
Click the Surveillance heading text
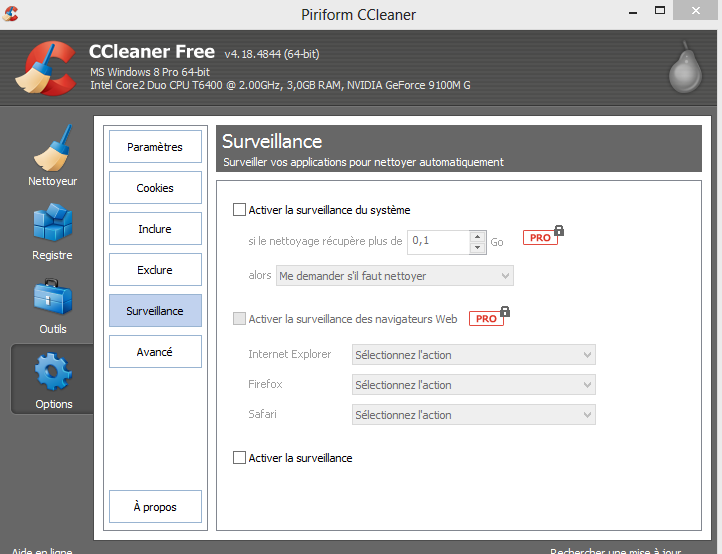272,141
